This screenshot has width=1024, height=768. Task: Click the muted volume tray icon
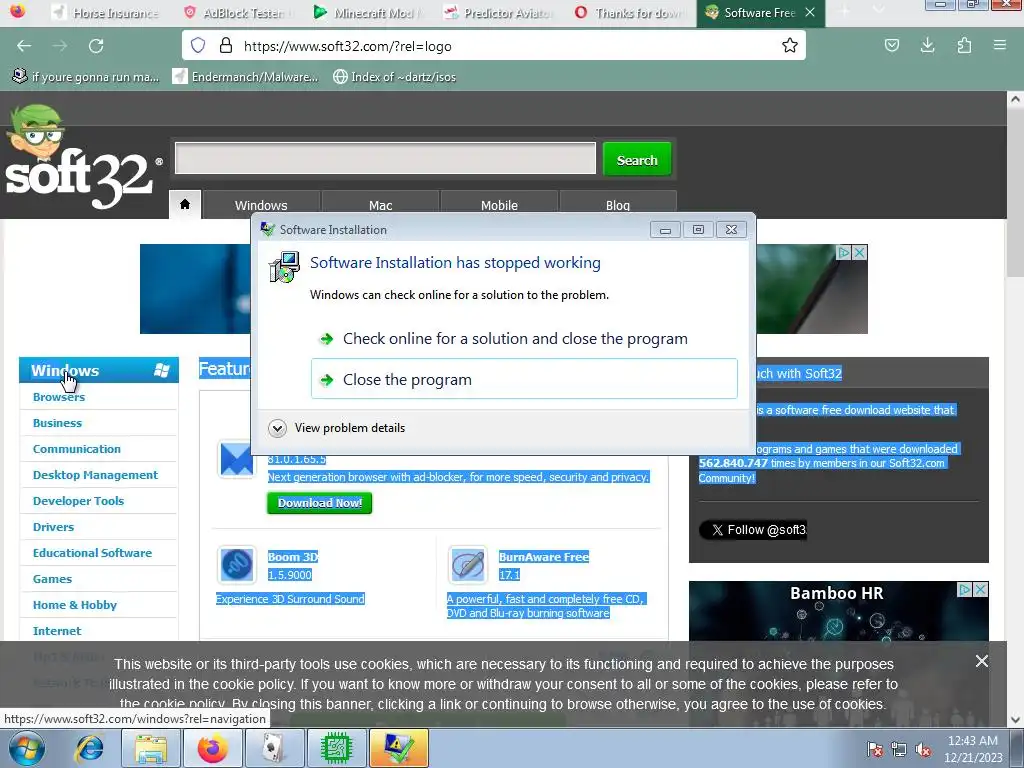(923, 749)
